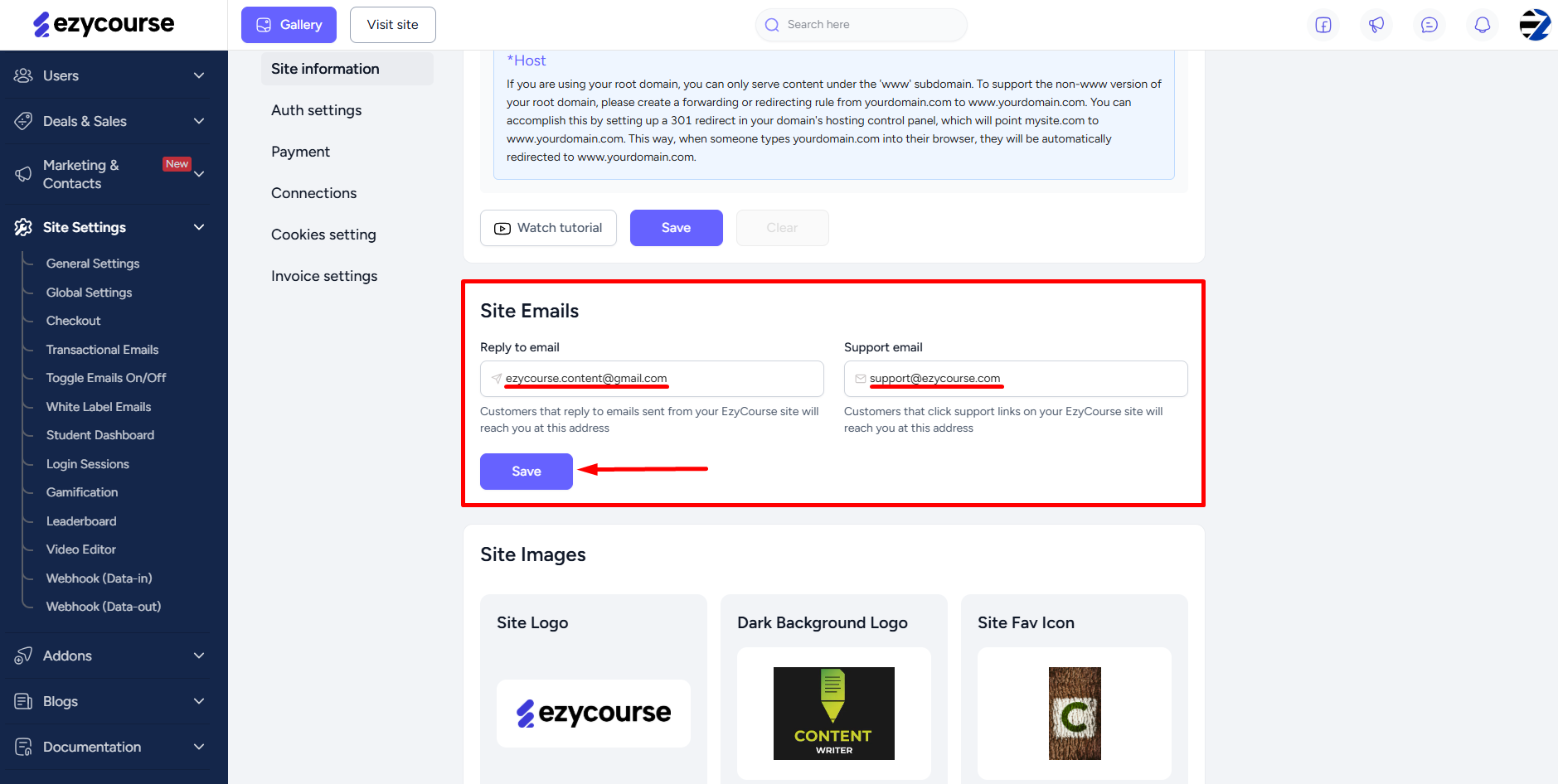
Task: Open Gamification settings
Action: point(82,492)
